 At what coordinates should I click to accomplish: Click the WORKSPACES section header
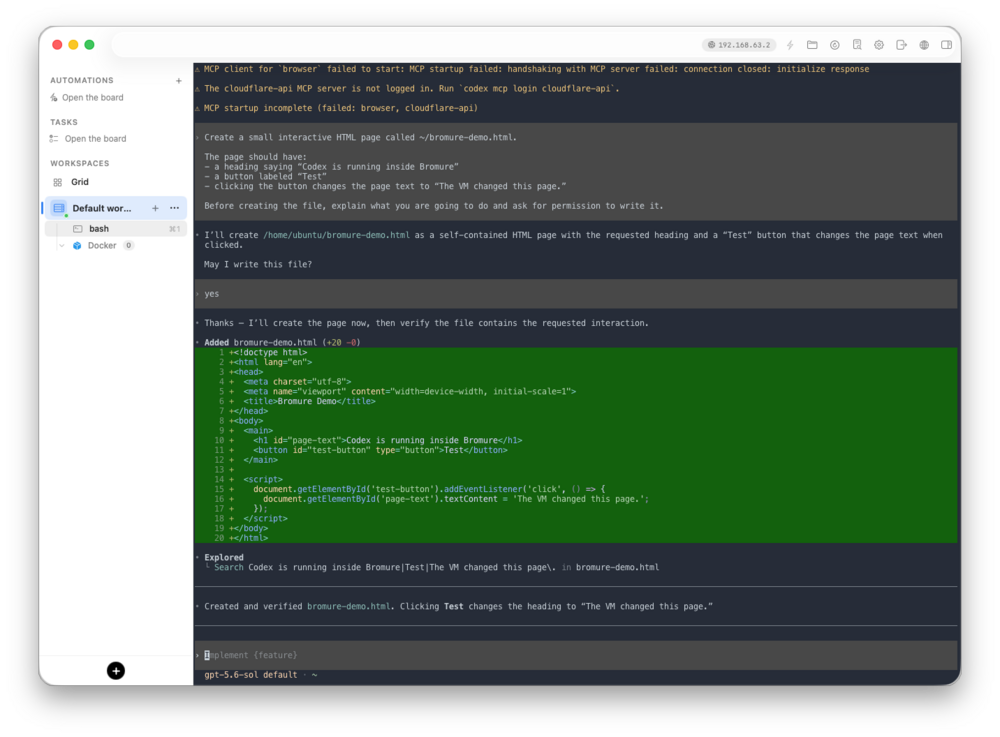point(80,163)
